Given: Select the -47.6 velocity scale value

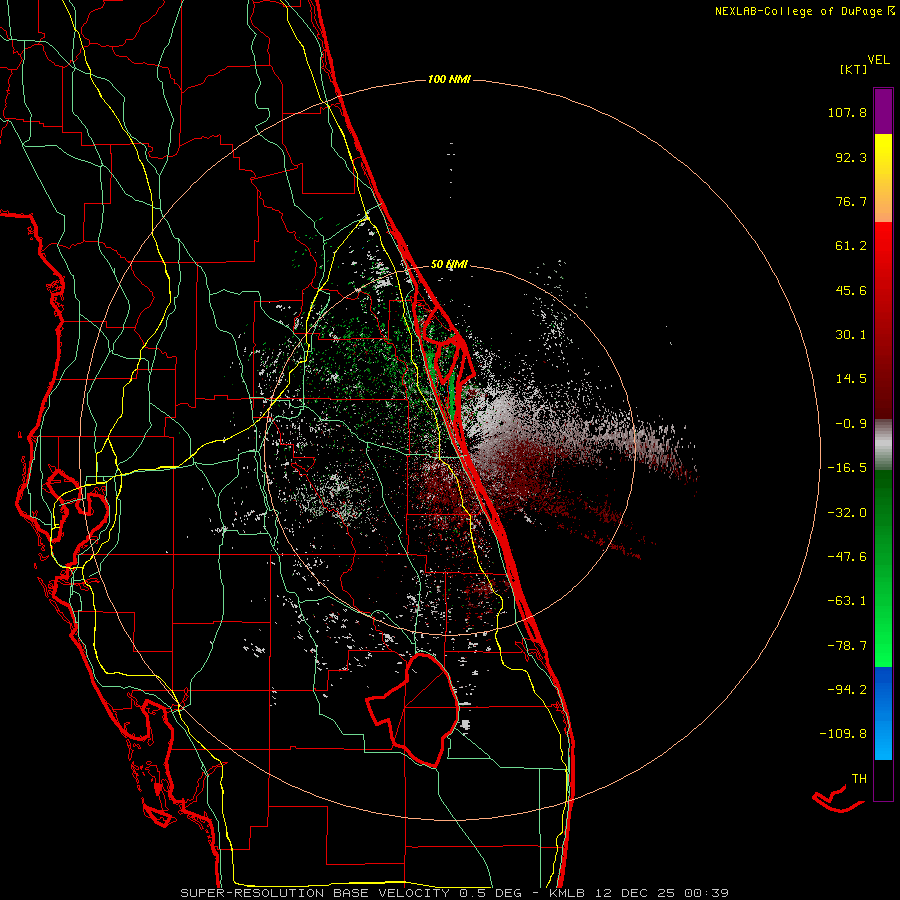Looking at the screenshot, I should [847, 557].
